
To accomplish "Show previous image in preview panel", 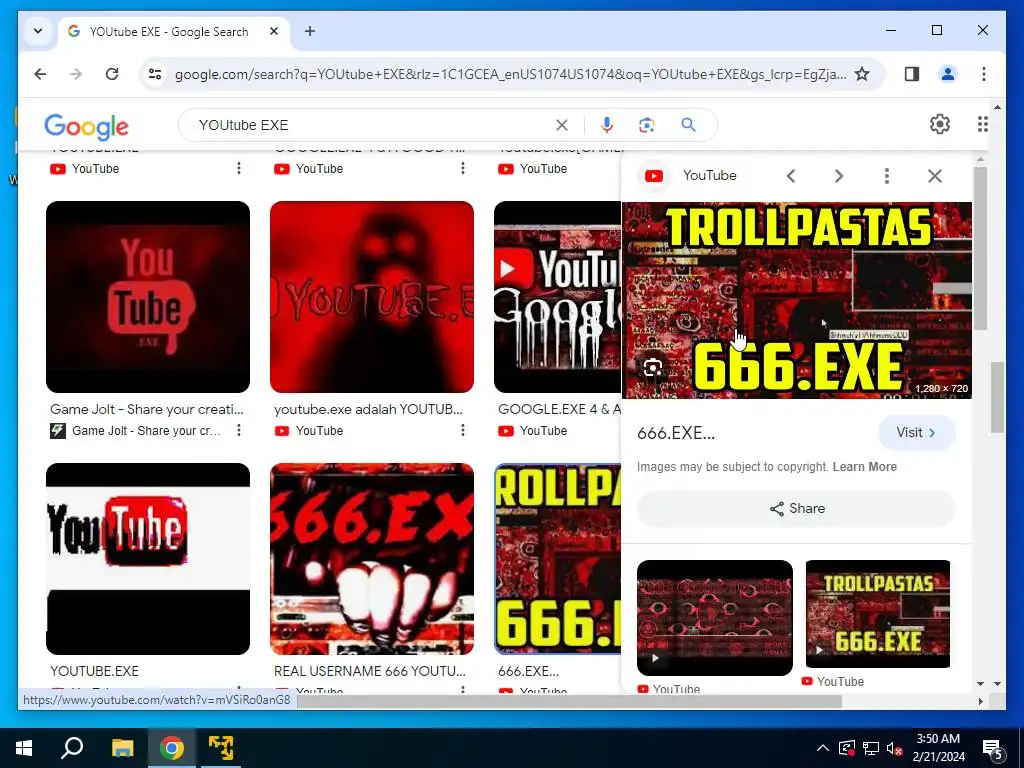I will [x=791, y=176].
